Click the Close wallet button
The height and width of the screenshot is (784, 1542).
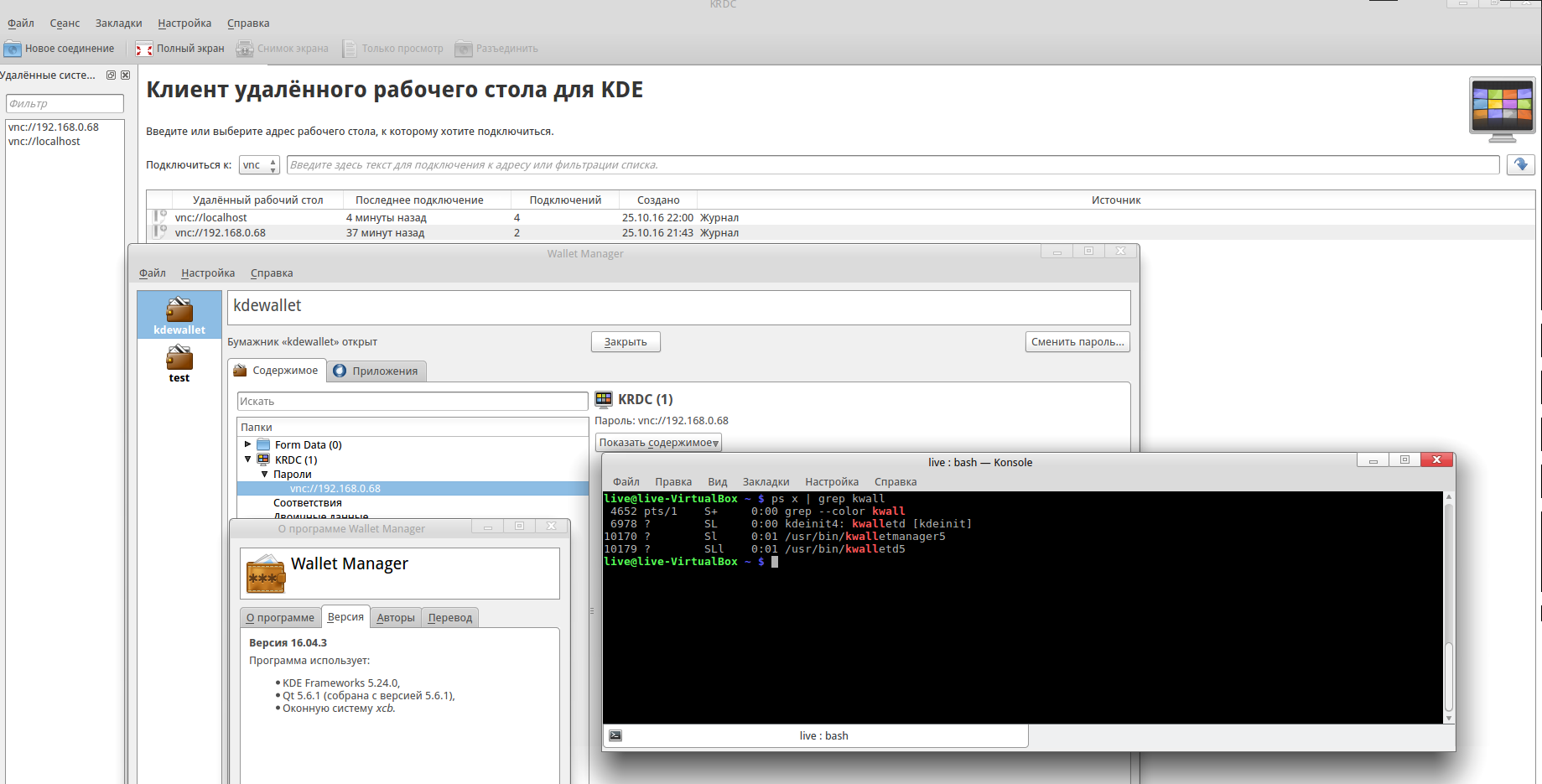(626, 342)
